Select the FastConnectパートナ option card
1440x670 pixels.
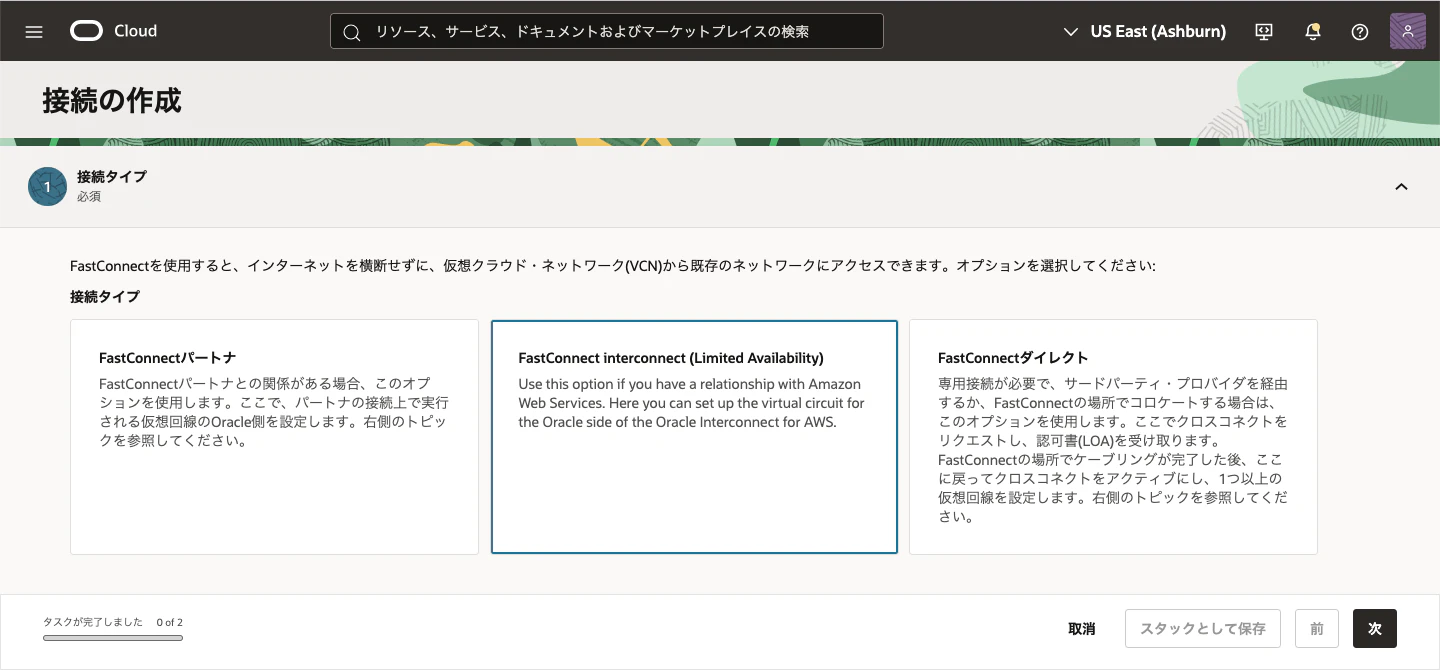274,437
